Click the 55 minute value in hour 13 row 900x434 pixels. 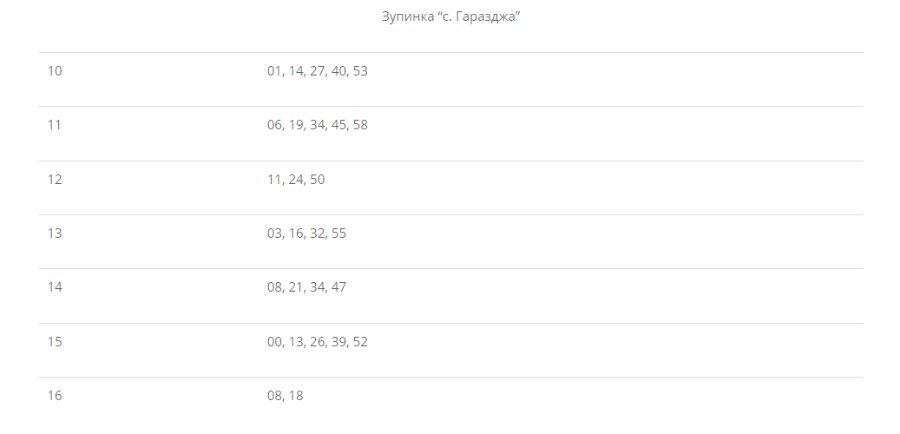(x=338, y=233)
